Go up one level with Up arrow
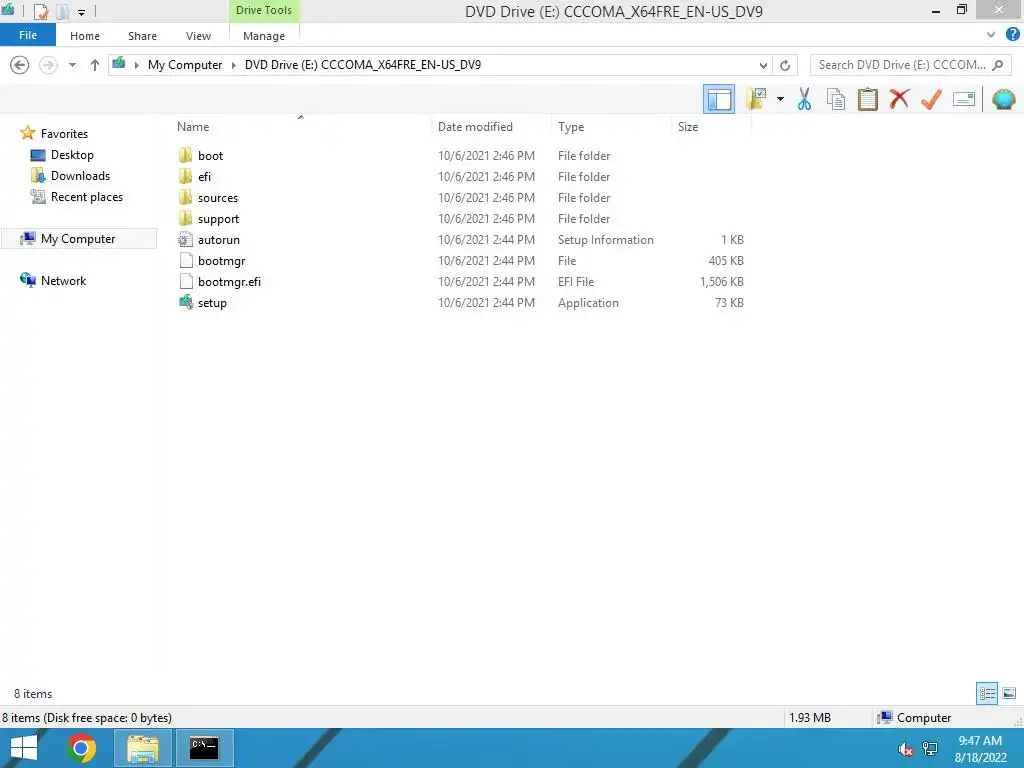 tap(95, 65)
